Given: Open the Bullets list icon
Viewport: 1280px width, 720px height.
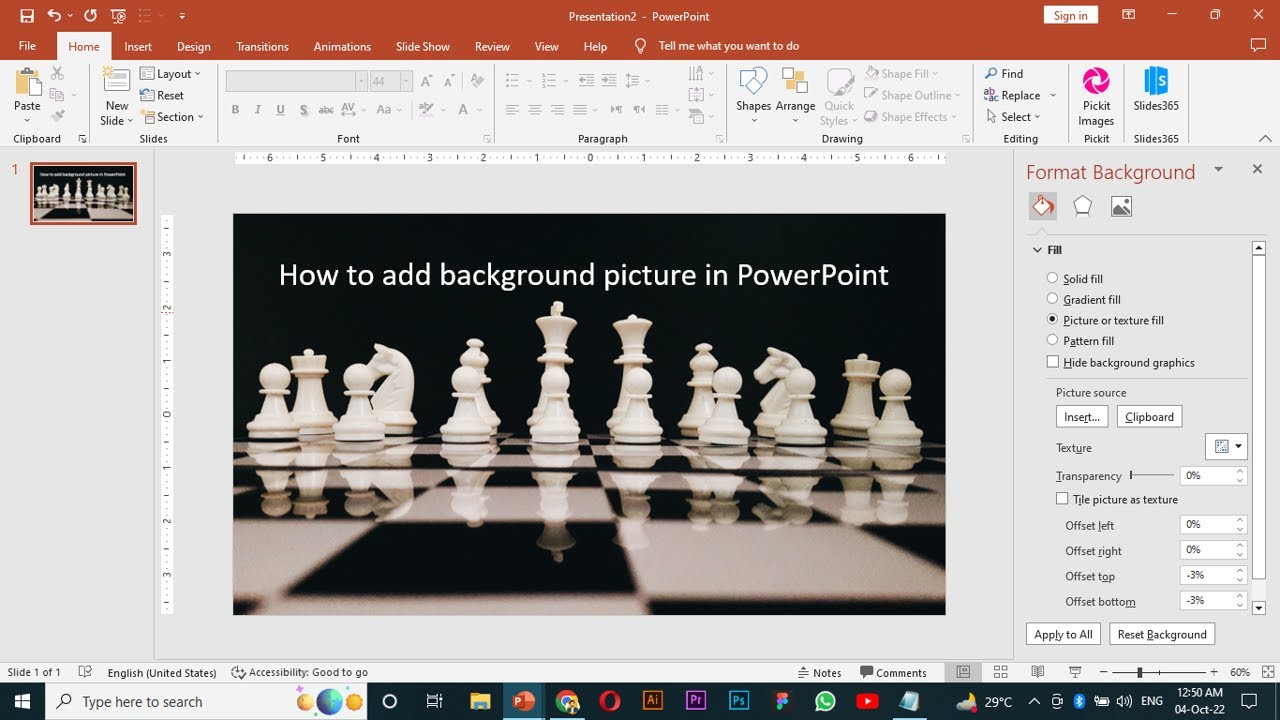Looking at the screenshot, I should pos(511,79).
